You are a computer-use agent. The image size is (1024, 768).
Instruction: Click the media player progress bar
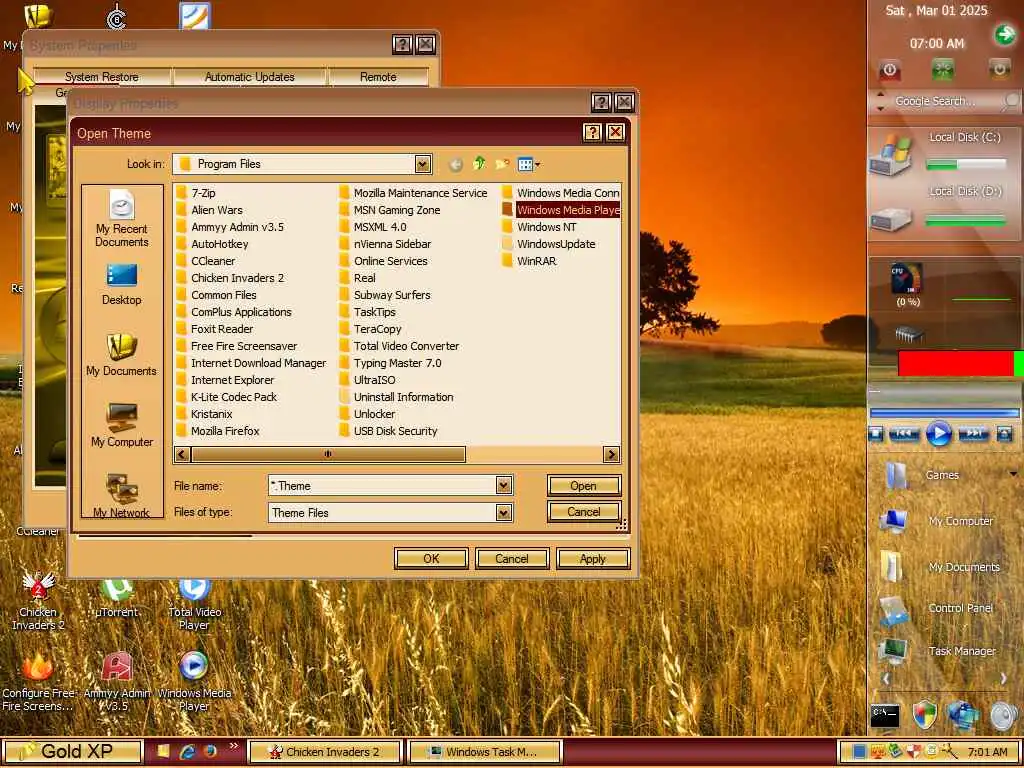tap(944, 413)
